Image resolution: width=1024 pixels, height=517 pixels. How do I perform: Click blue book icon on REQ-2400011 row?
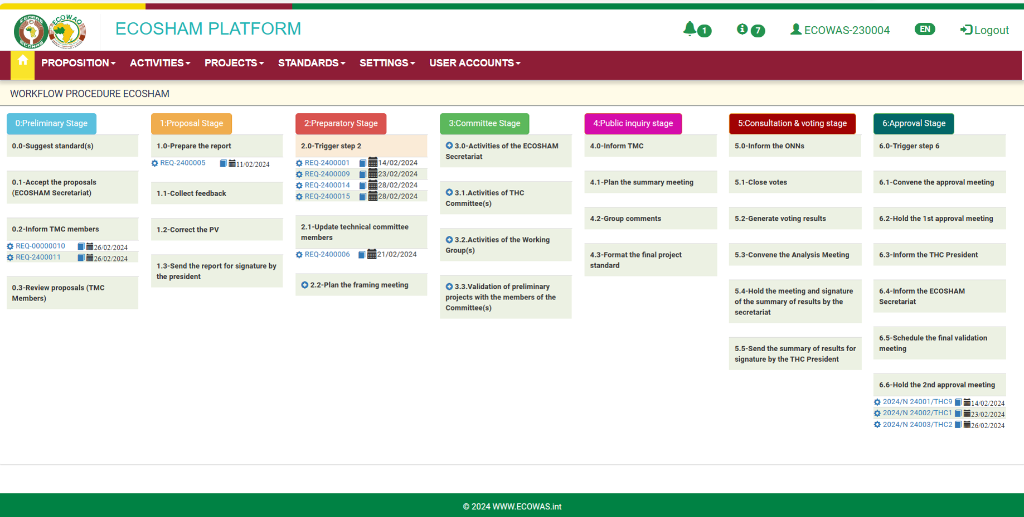(x=81, y=258)
